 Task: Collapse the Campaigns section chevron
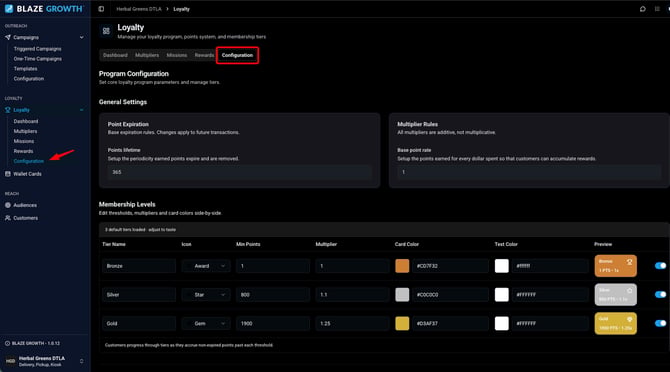point(82,38)
